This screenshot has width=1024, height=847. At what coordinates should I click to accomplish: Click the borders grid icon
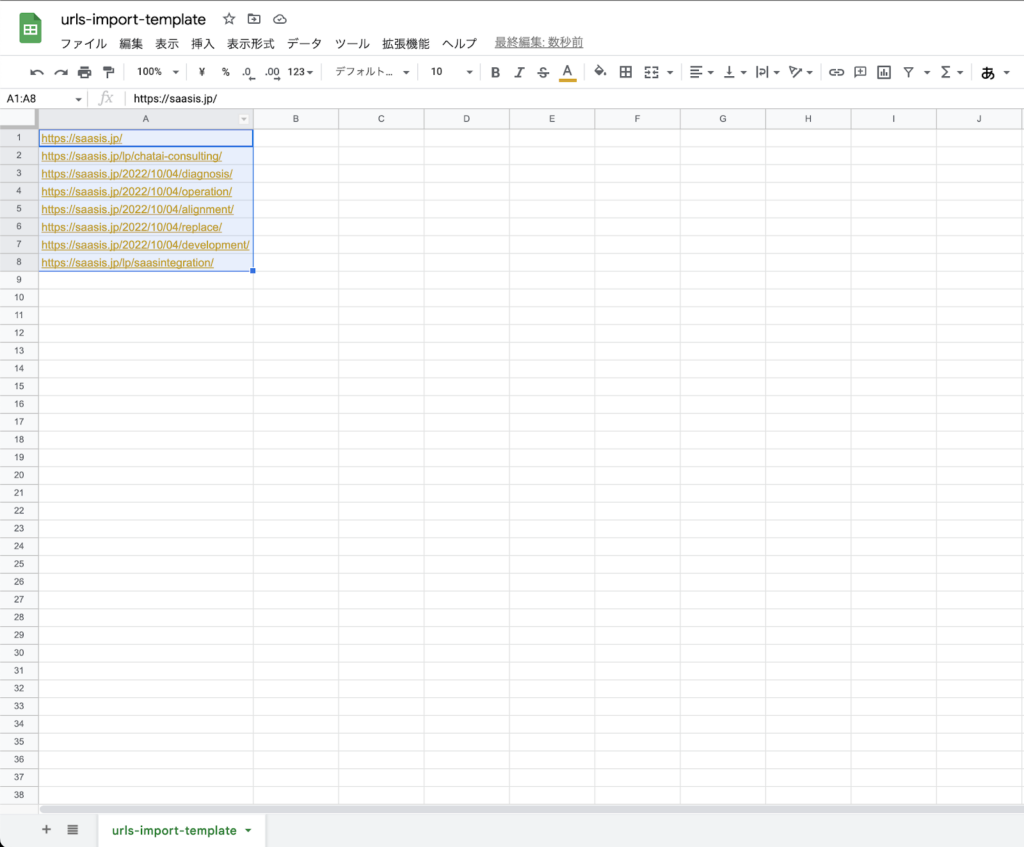coord(626,72)
